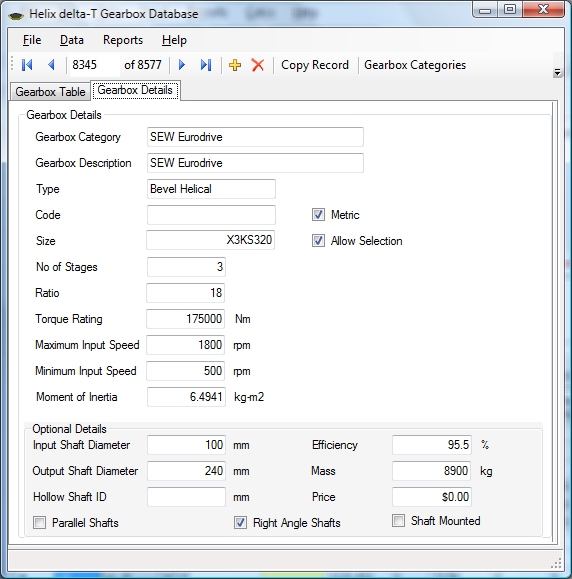Click 'Torque Rating' label
This screenshot has height=579, width=572.
(x=69, y=319)
